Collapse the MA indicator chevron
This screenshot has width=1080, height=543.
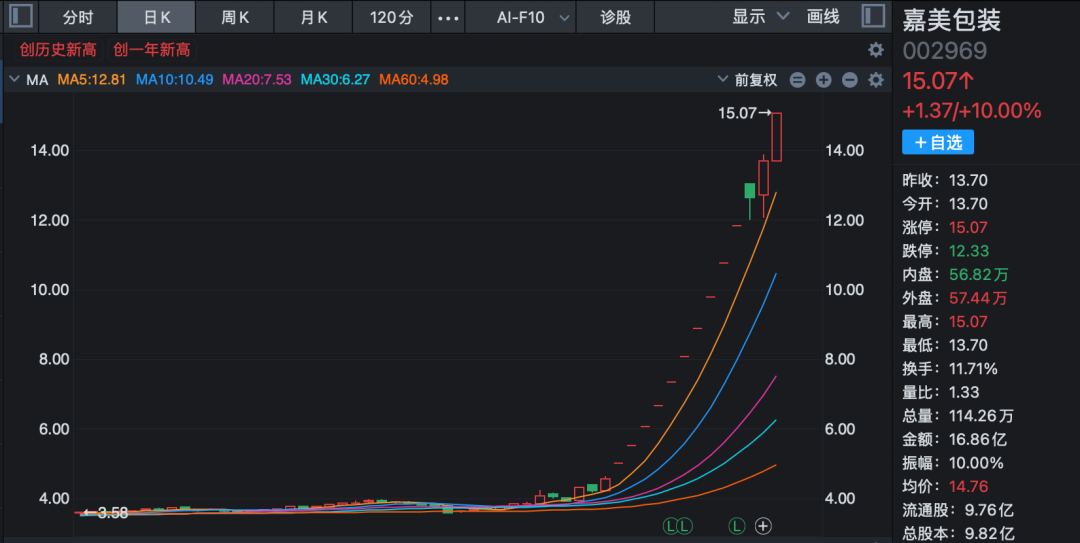14,80
